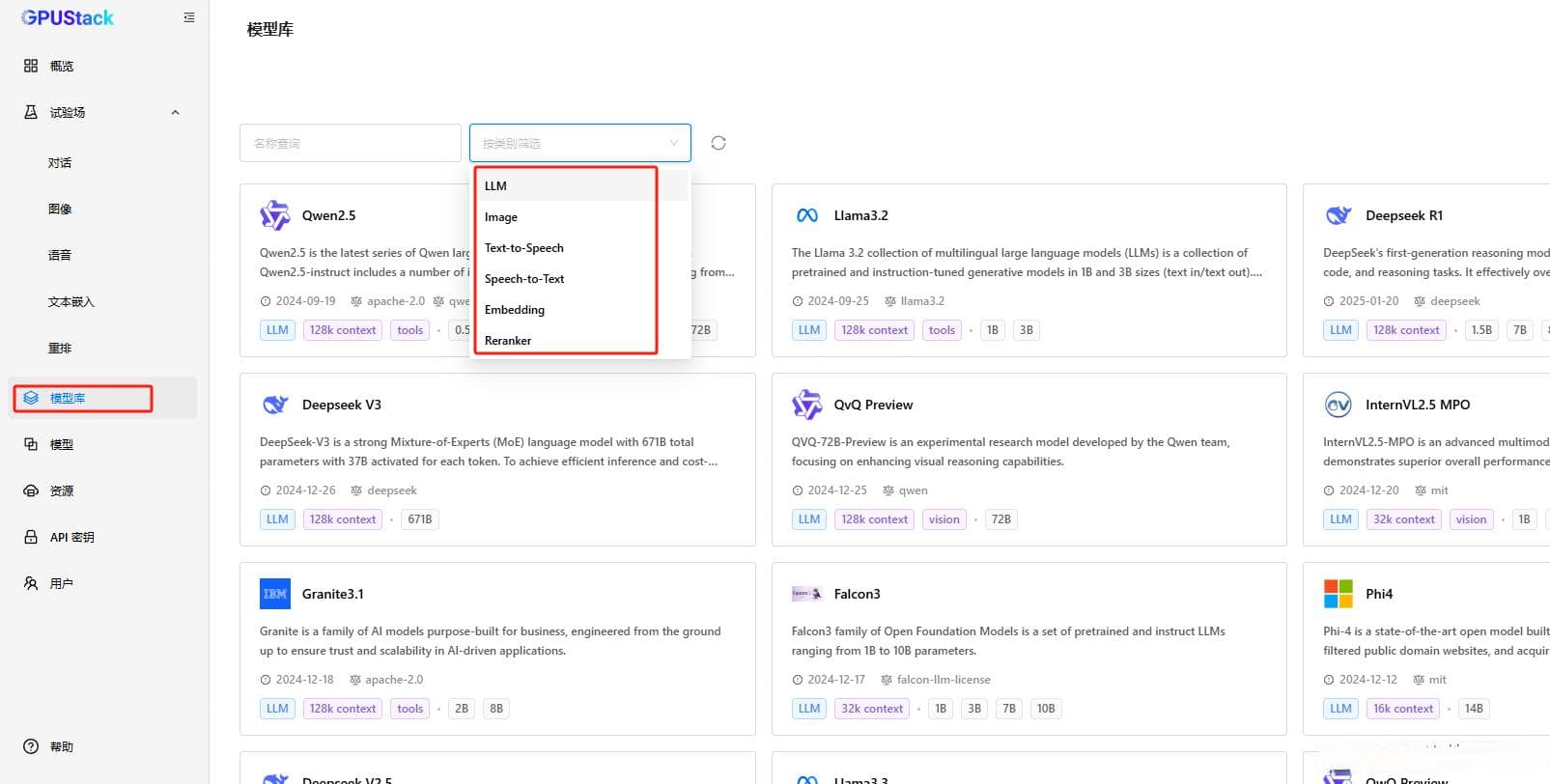1550x784 pixels.
Task: Collapse the sidebar with the menu fold icon
Action: (x=189, y=17)
